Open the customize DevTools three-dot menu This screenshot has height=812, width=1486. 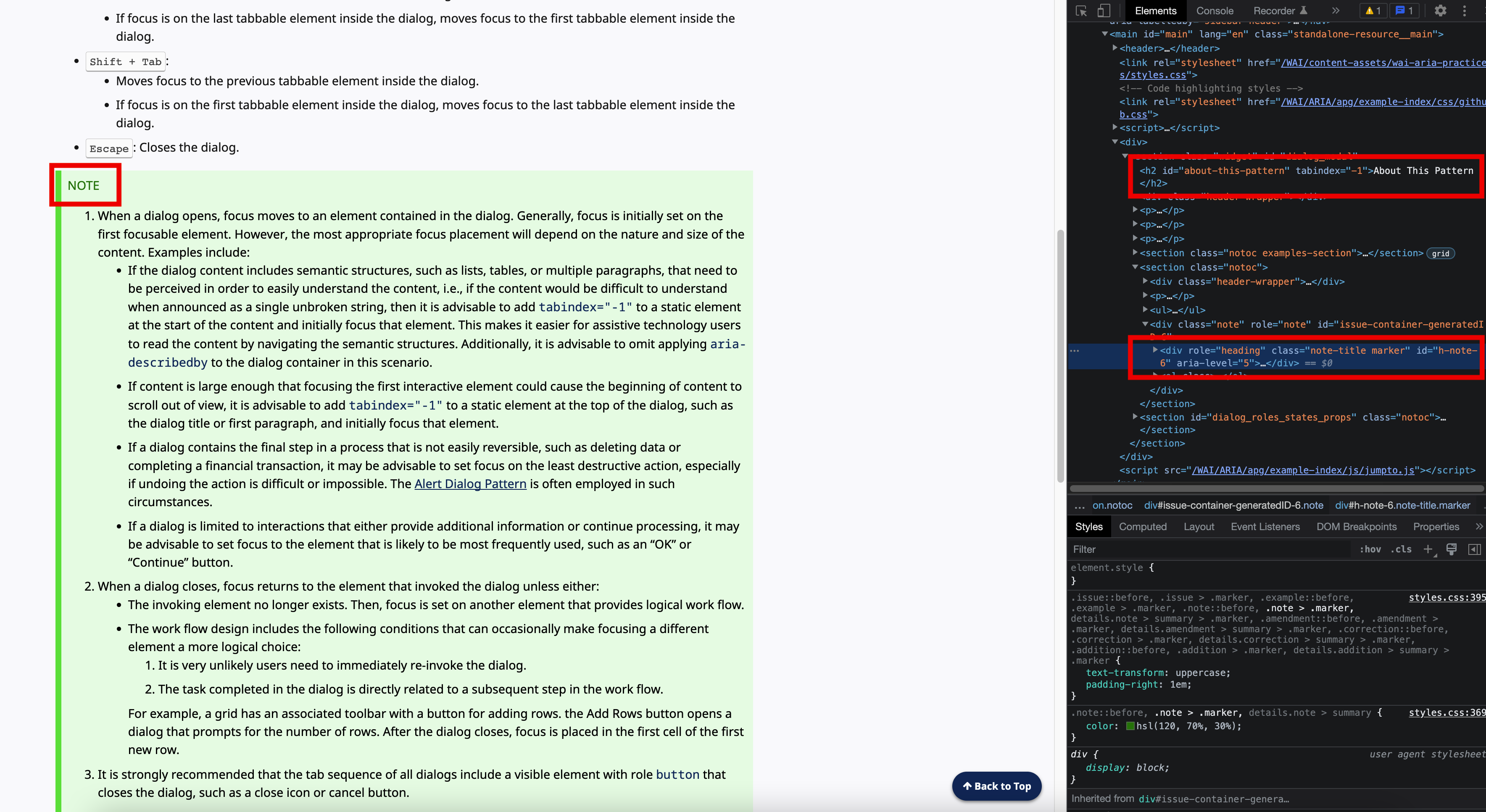[1465, 11]
